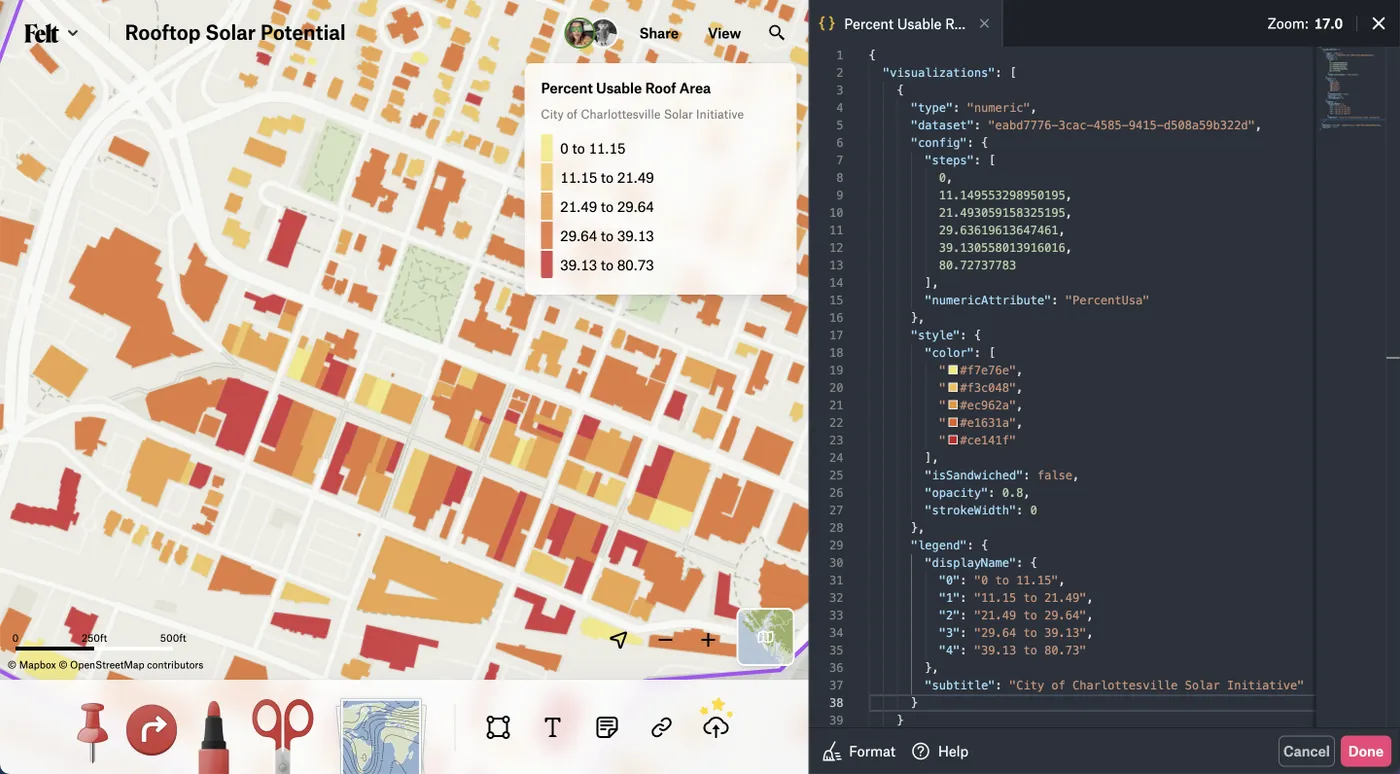Pick the red arrow route tool
Image resolution: width=1400 pixels, height=774 pixels.
pyautogui.click(x=152, y=731)
